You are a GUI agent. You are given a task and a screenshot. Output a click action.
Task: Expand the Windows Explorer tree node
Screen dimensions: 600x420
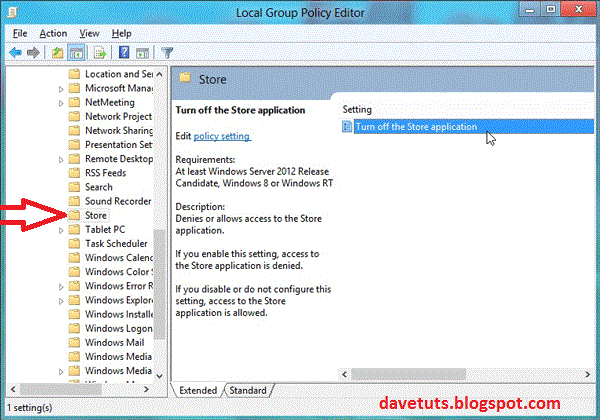[x=61, y=300]
